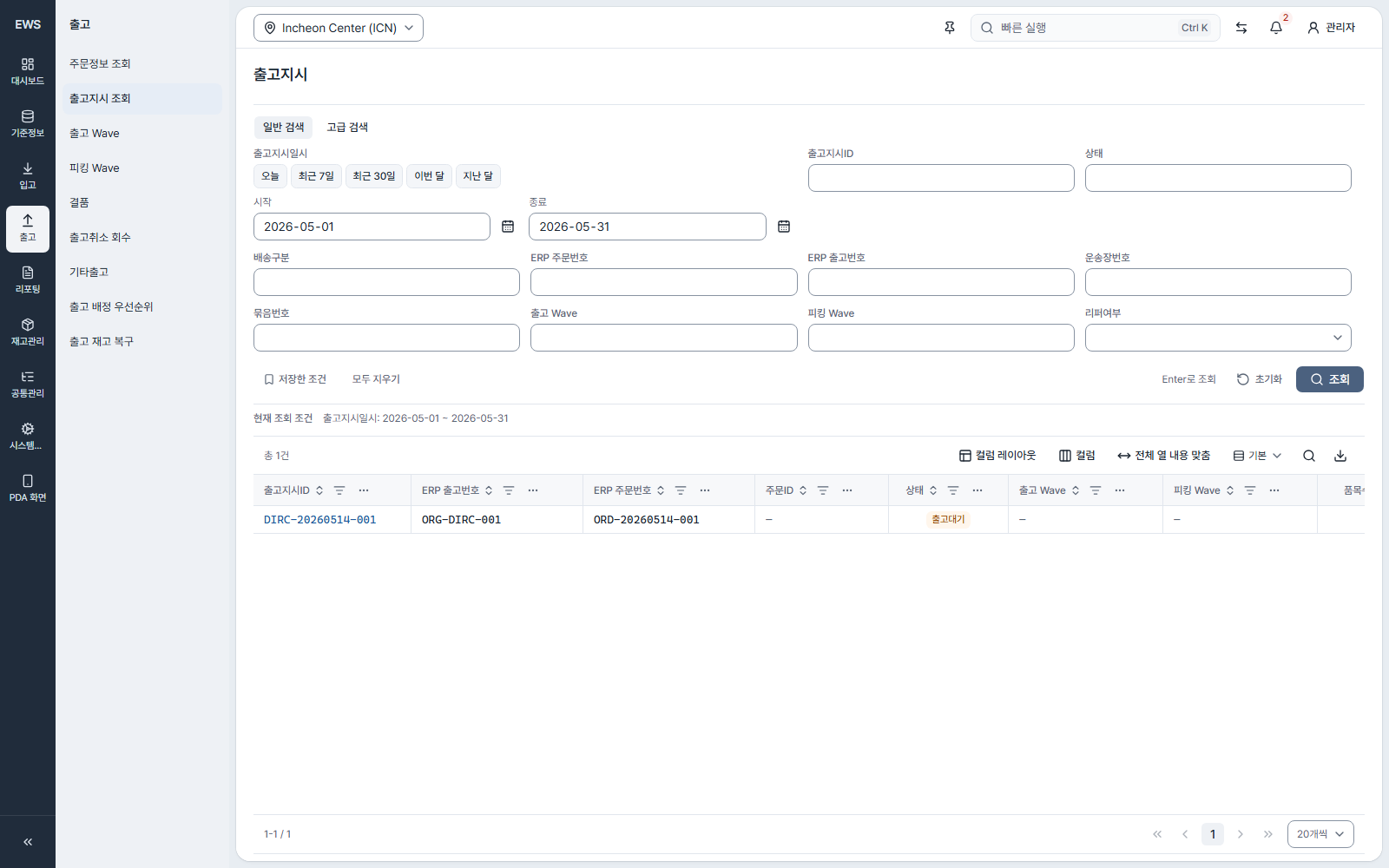This screenshot has width=1389, height=868.
Task: Open the 상태 filter field
Action: coord(1218,178)
